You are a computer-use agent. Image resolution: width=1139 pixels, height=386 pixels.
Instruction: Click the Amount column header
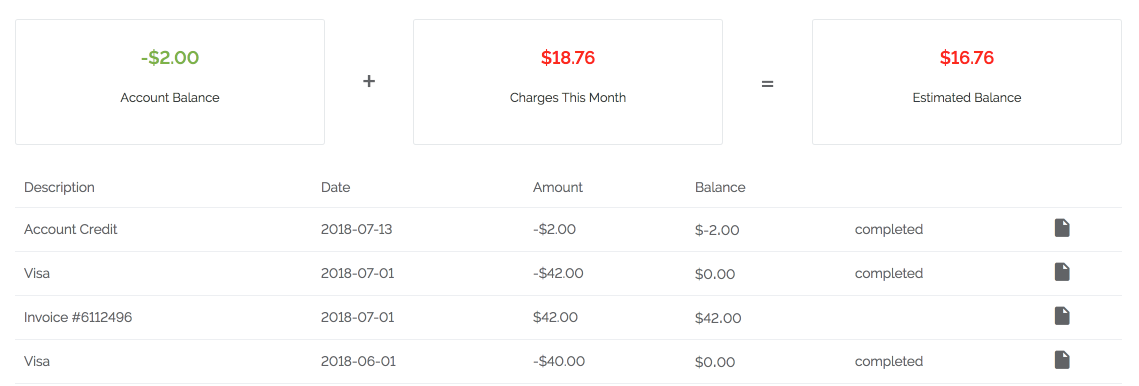558,188
